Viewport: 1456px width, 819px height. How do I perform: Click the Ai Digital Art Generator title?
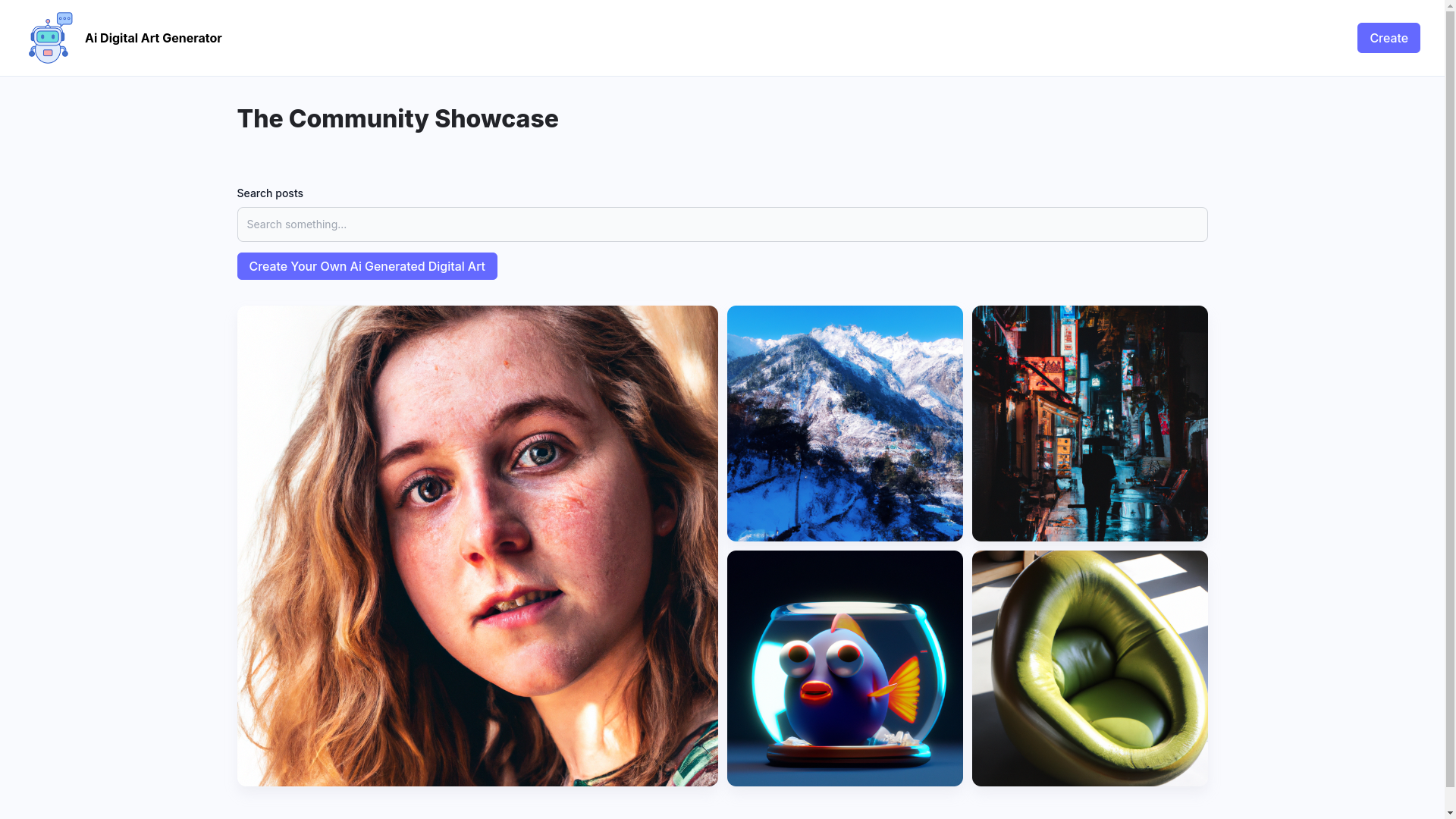click(153, 38)
